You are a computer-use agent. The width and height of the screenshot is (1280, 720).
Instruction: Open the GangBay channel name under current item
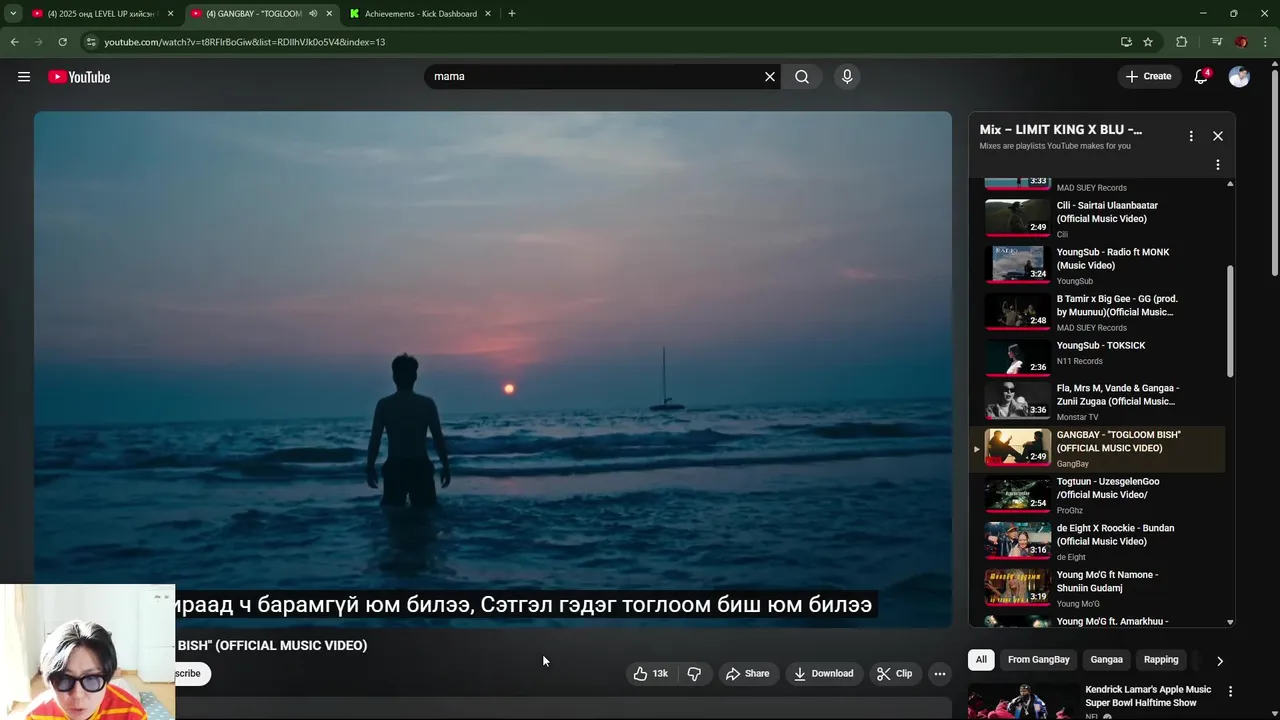[1072, 464]
